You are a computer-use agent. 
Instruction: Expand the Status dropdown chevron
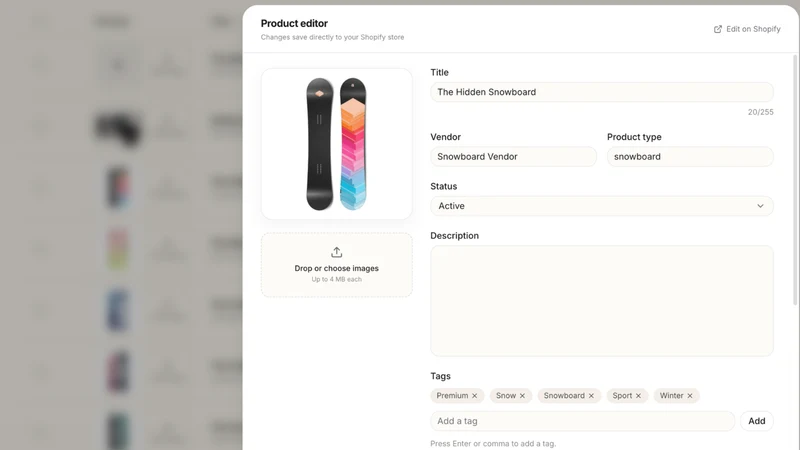[760, 206]
